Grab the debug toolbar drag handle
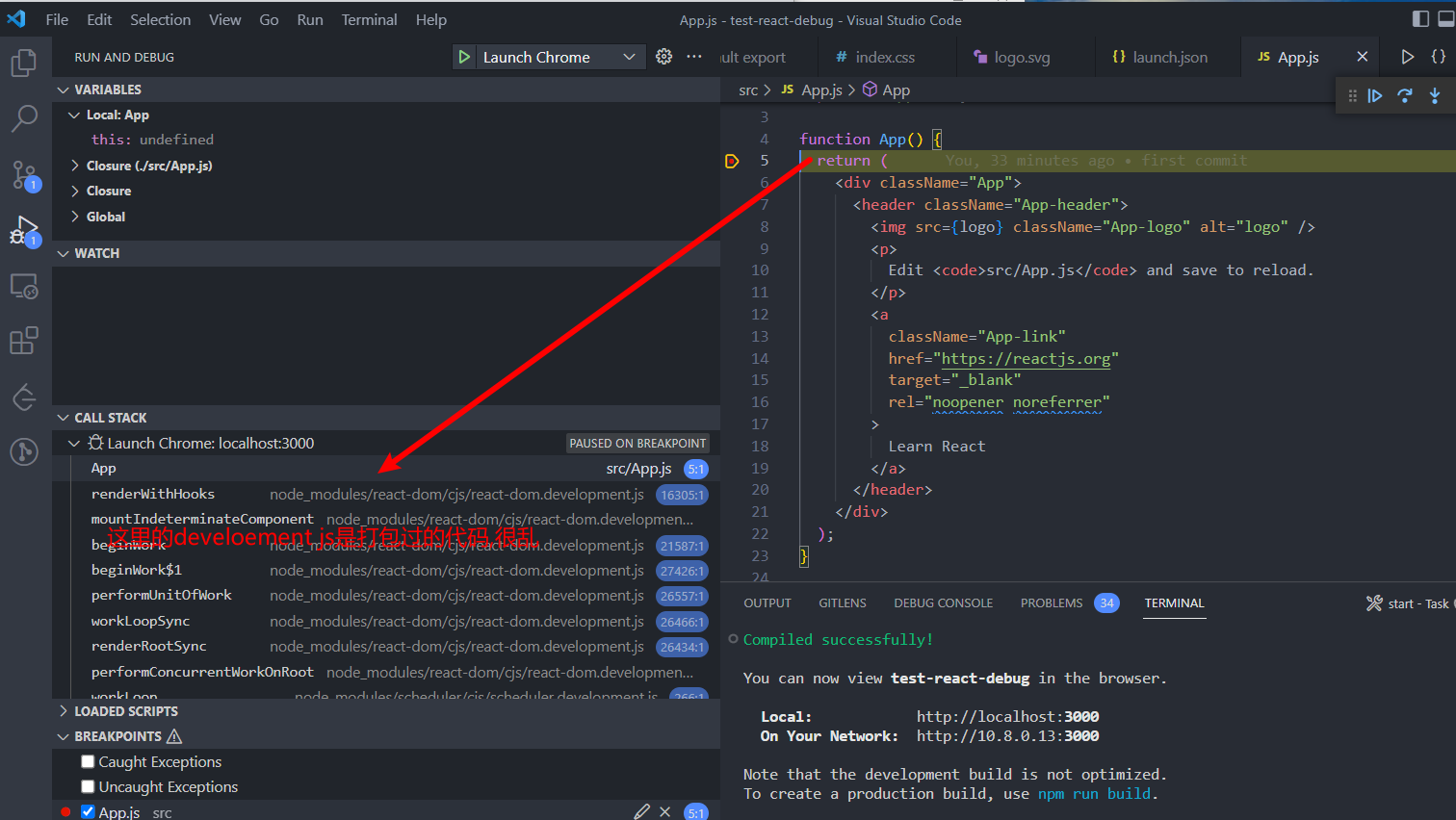 [x=1352, y=95]
